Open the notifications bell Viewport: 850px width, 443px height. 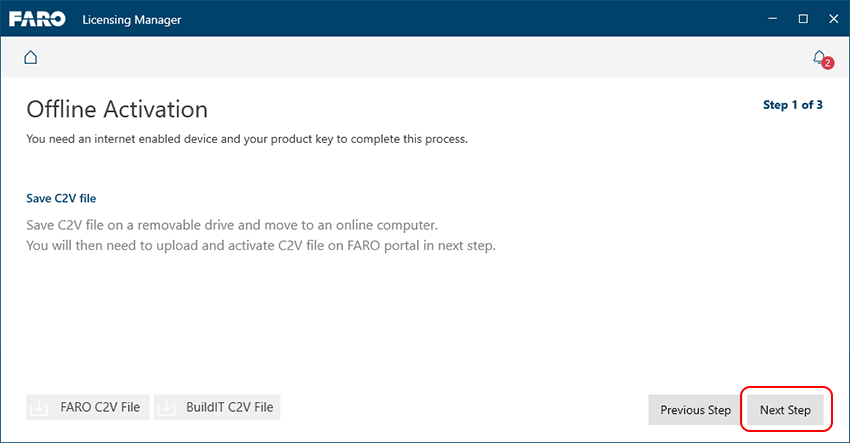[819, 57]
